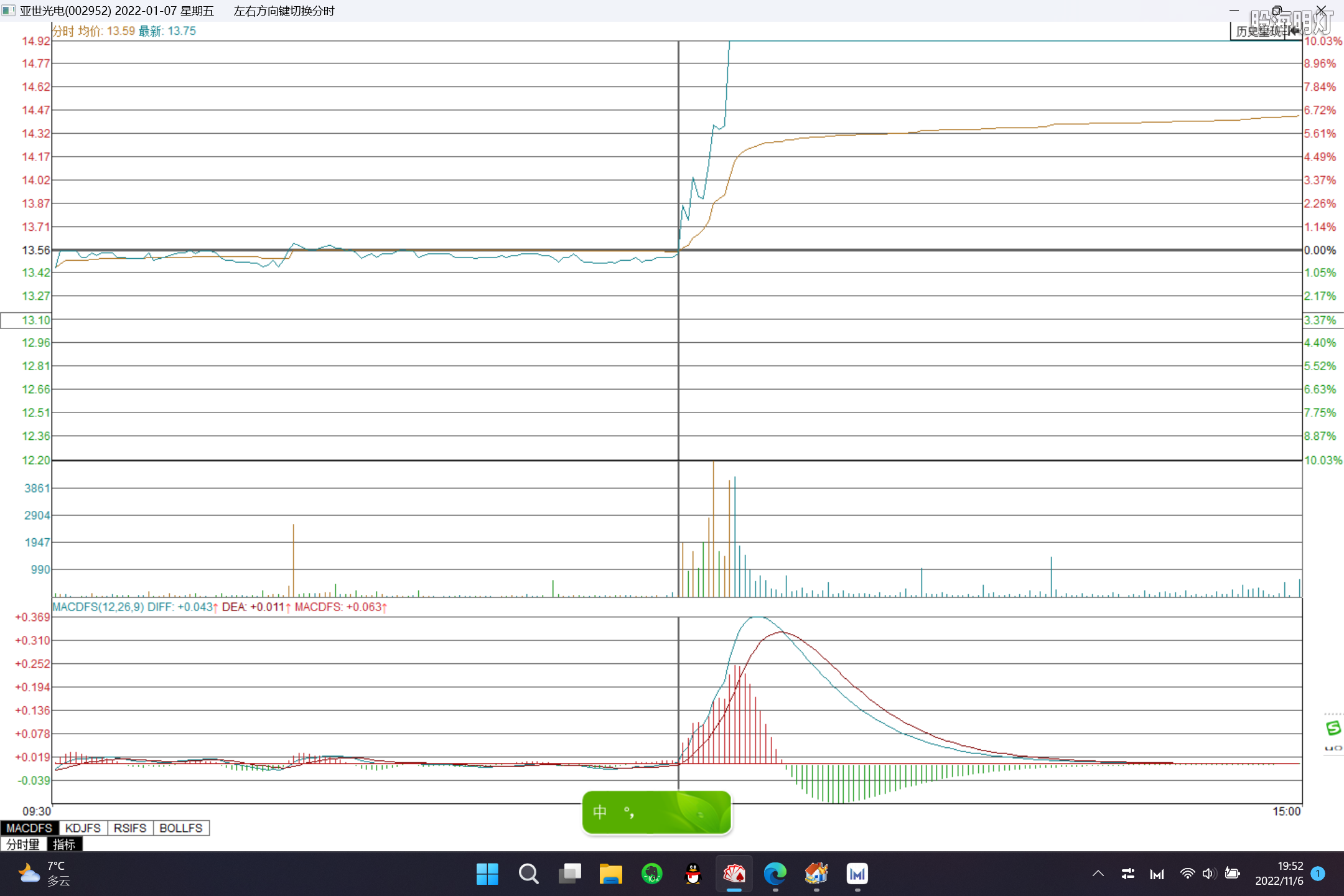
Task: Open the green browser taskbar icon
Action: point(651,874)
